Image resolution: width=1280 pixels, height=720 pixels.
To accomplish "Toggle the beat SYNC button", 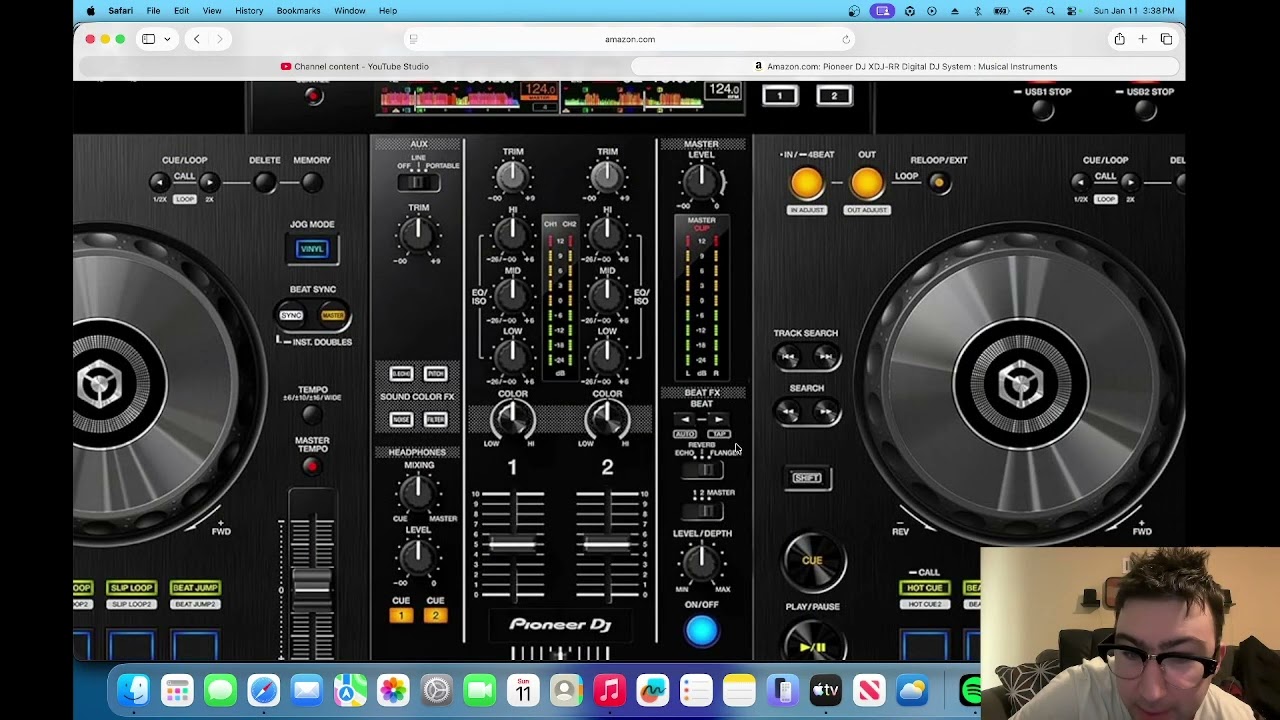I will (291, 315).
